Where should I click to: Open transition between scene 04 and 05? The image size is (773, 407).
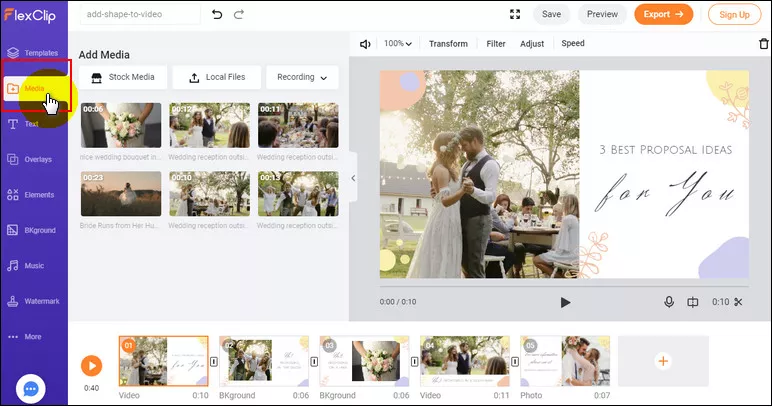click(x=515, y=362)
